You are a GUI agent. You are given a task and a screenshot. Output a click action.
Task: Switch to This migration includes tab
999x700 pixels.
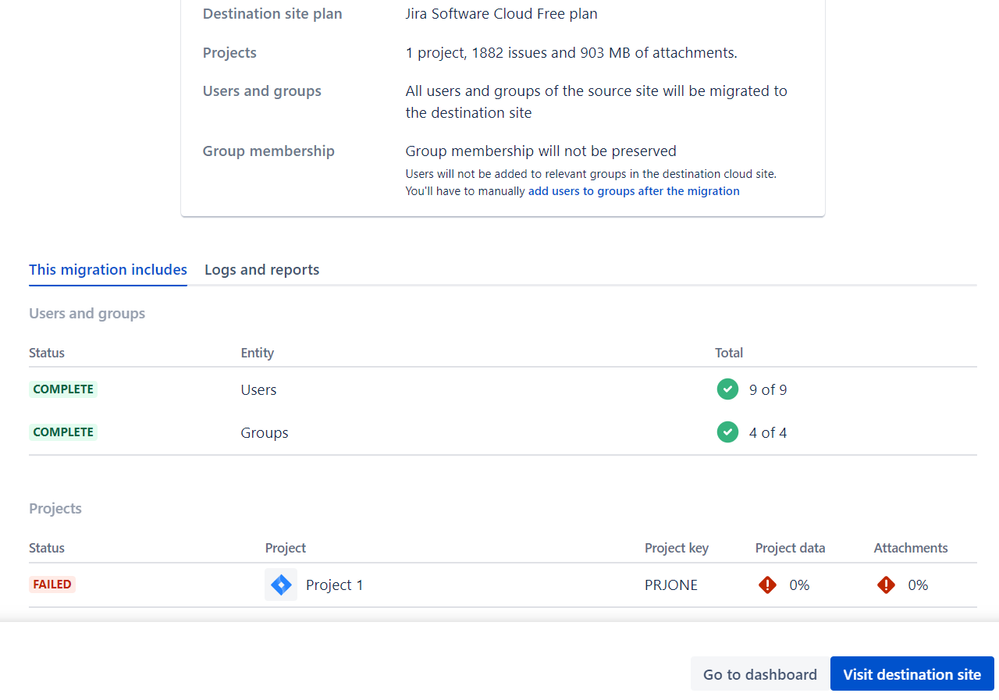[108, 269]
